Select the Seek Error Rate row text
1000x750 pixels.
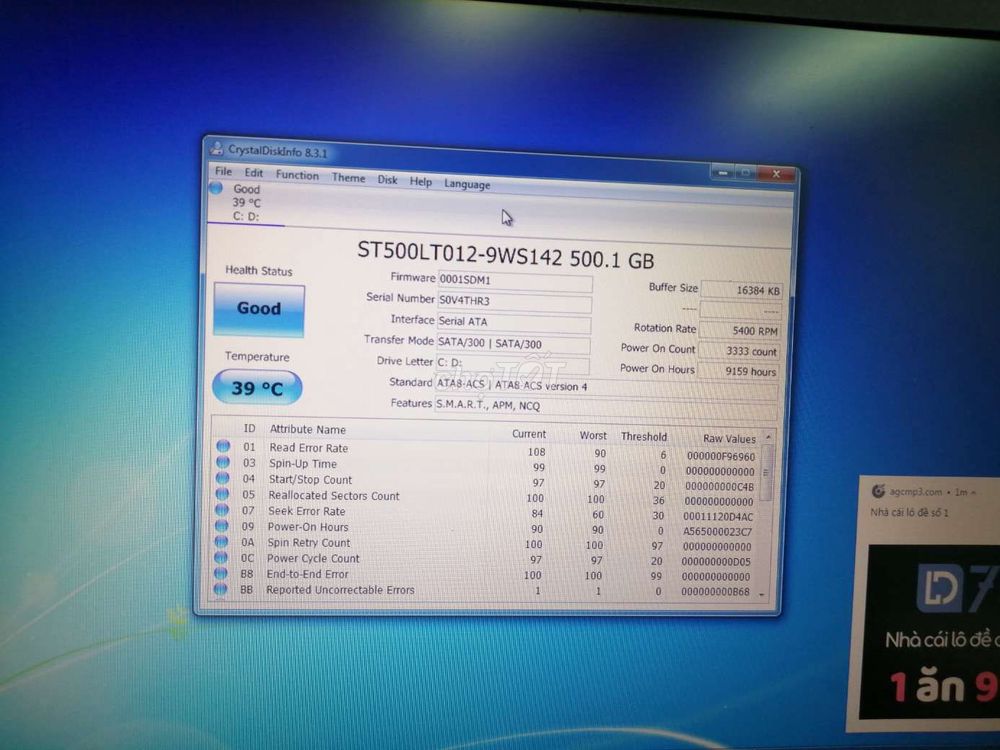pyautogui.click(x=306, y=511)
